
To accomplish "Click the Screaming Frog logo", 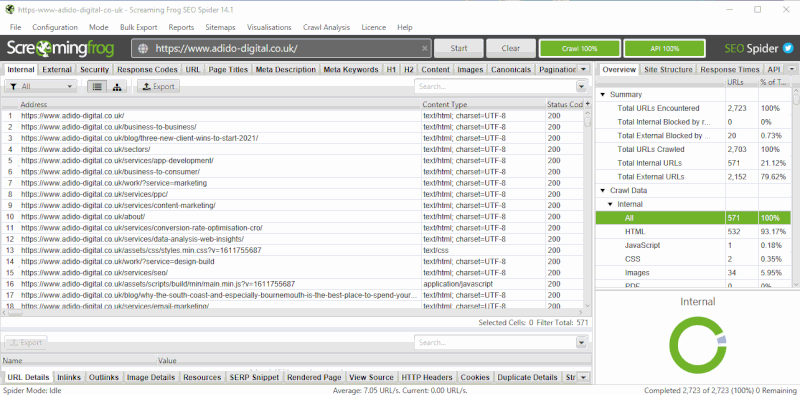I will click(x=60, y=48).
